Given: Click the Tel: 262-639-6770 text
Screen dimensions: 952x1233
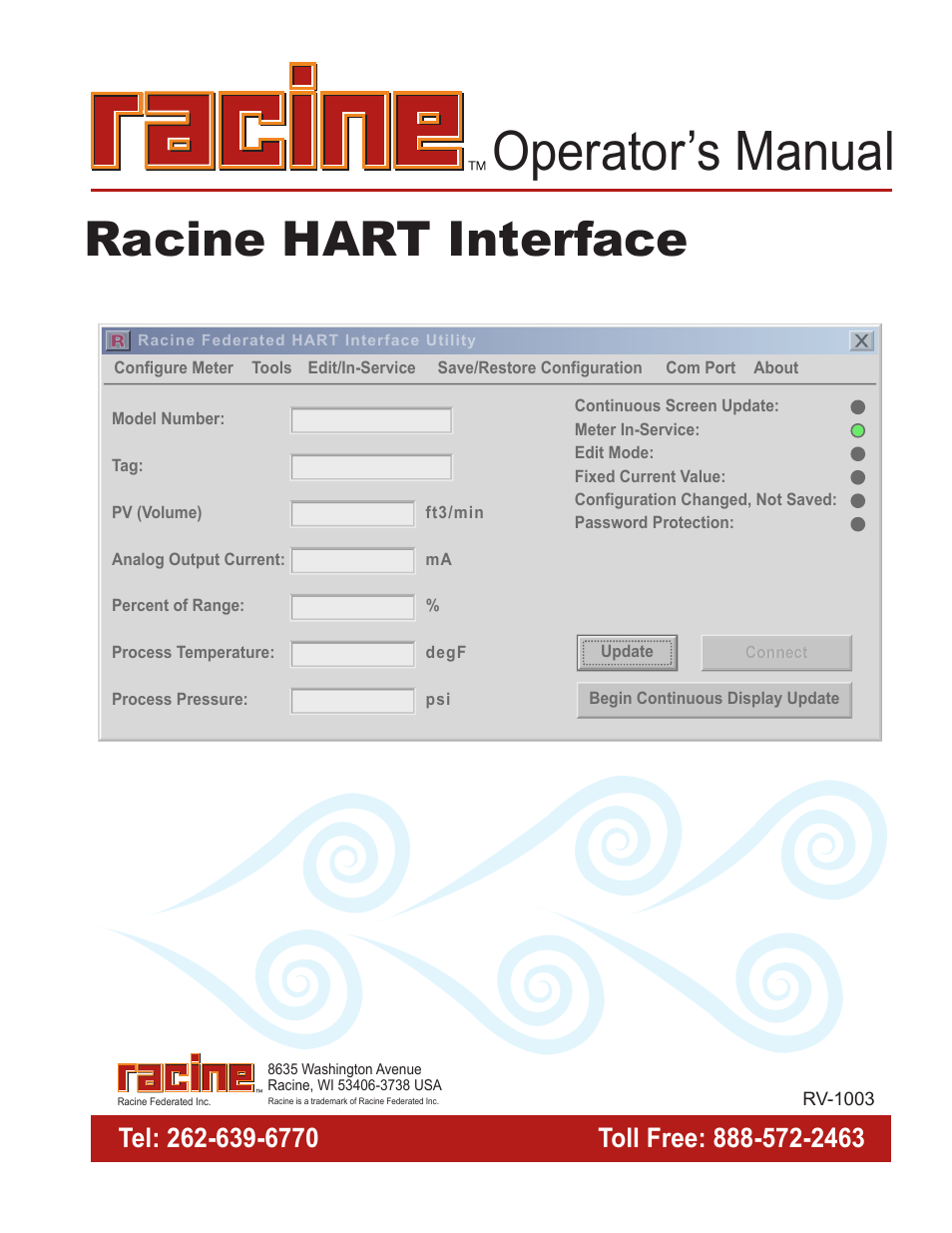Looking at the screenshot, I should tap(219, 1138).
